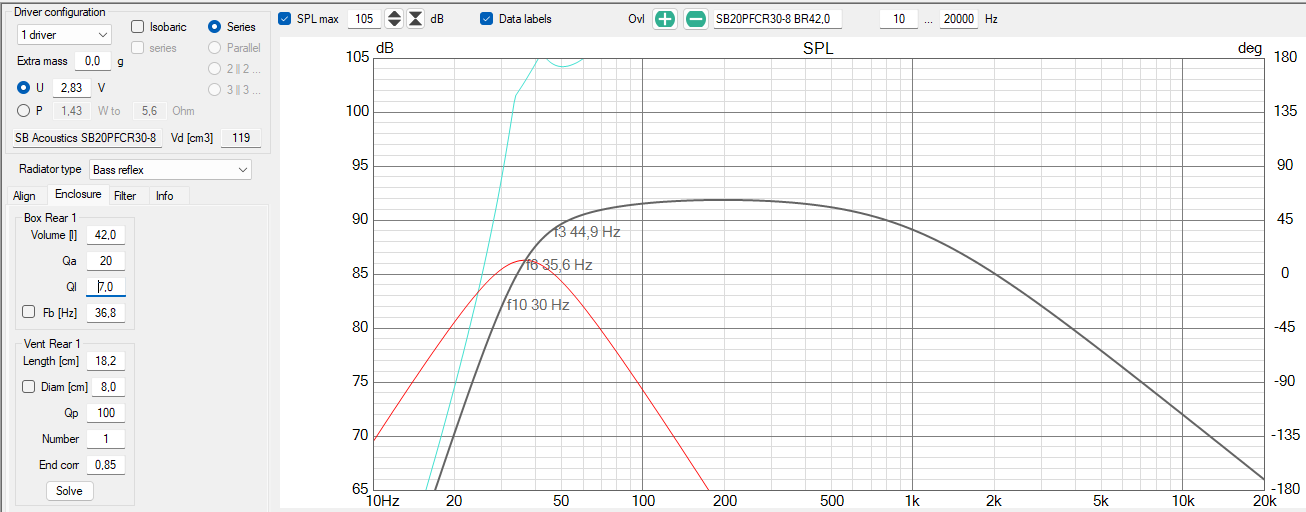Click the vent Qp value 100 field

[106, 413]
